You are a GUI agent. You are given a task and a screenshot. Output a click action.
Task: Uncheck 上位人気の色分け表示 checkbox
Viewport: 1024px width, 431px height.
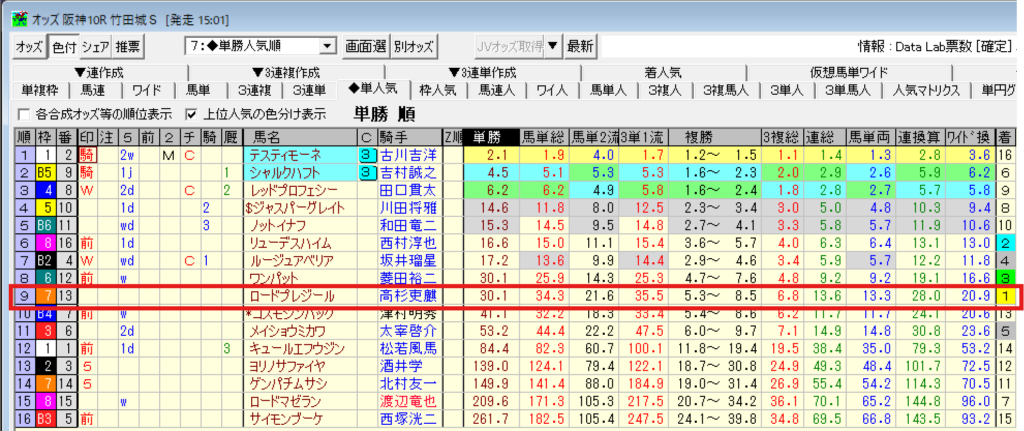click(x=192, y=113)
